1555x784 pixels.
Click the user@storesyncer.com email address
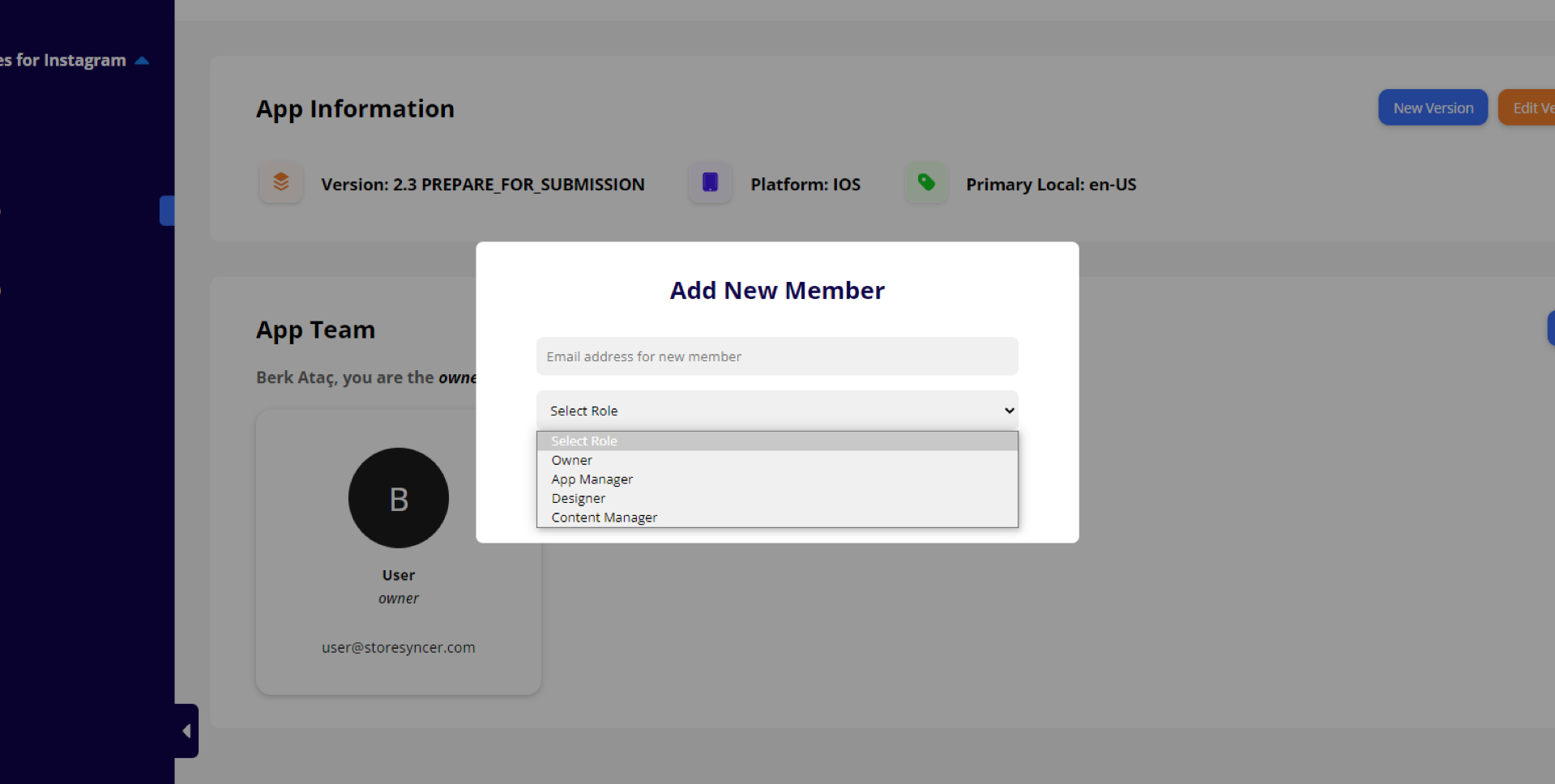click(x=398, y=647)
